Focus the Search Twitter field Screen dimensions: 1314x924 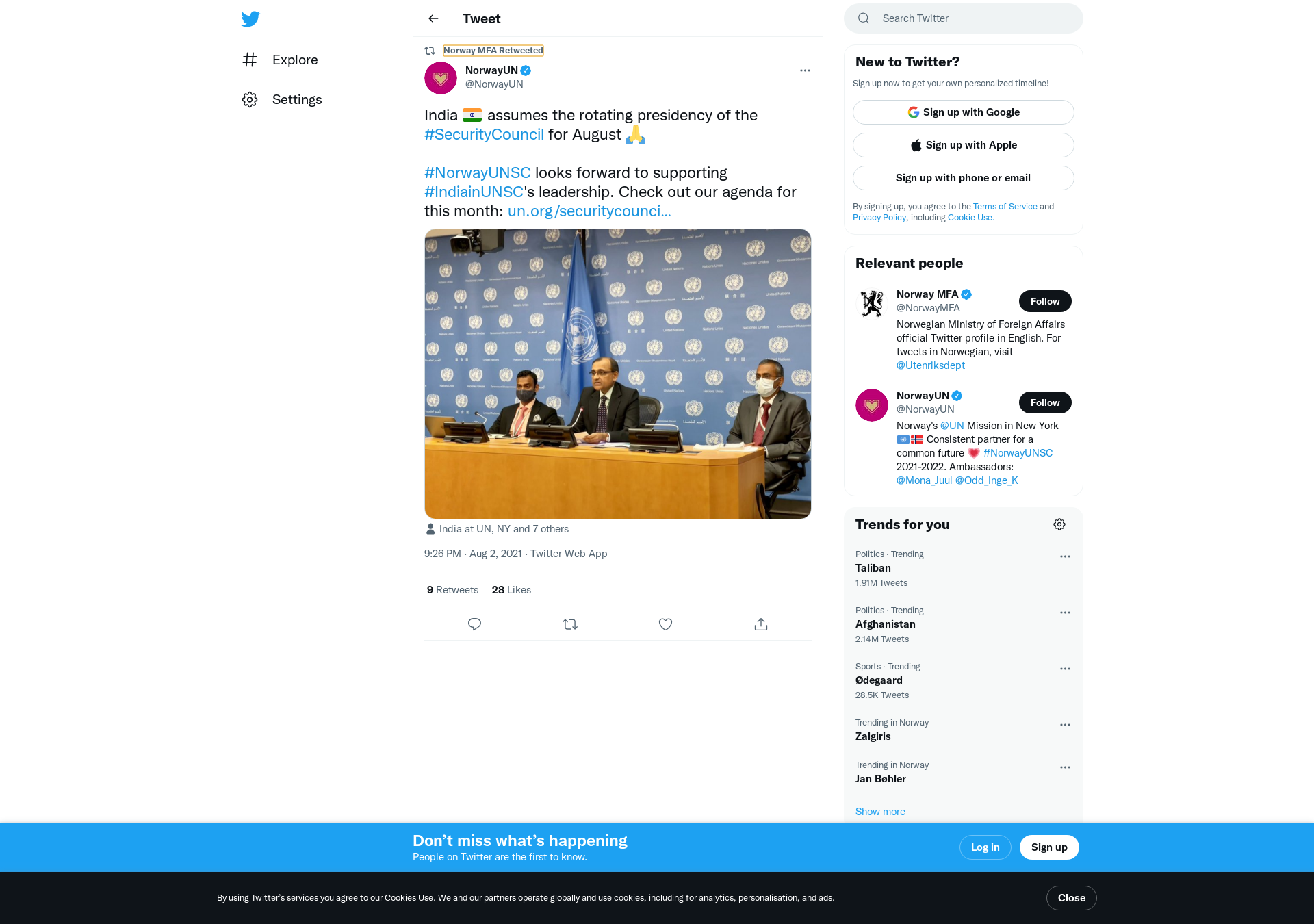964,18
